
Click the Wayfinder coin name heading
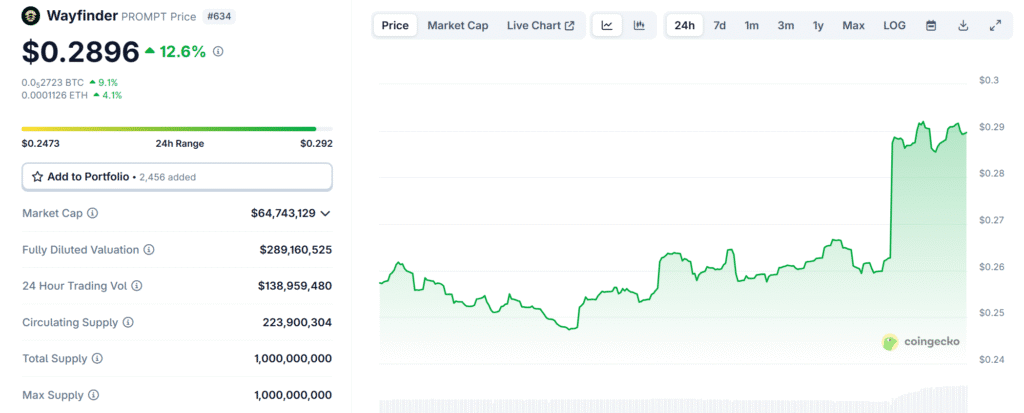(82, 16)
